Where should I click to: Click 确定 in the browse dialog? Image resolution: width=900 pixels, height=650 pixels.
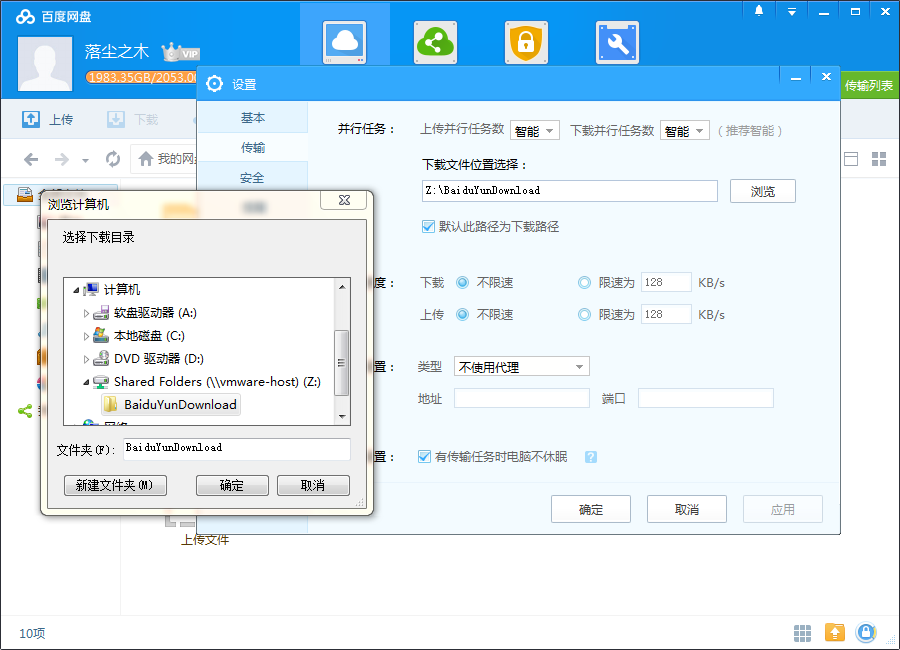(x=232, y=485)
